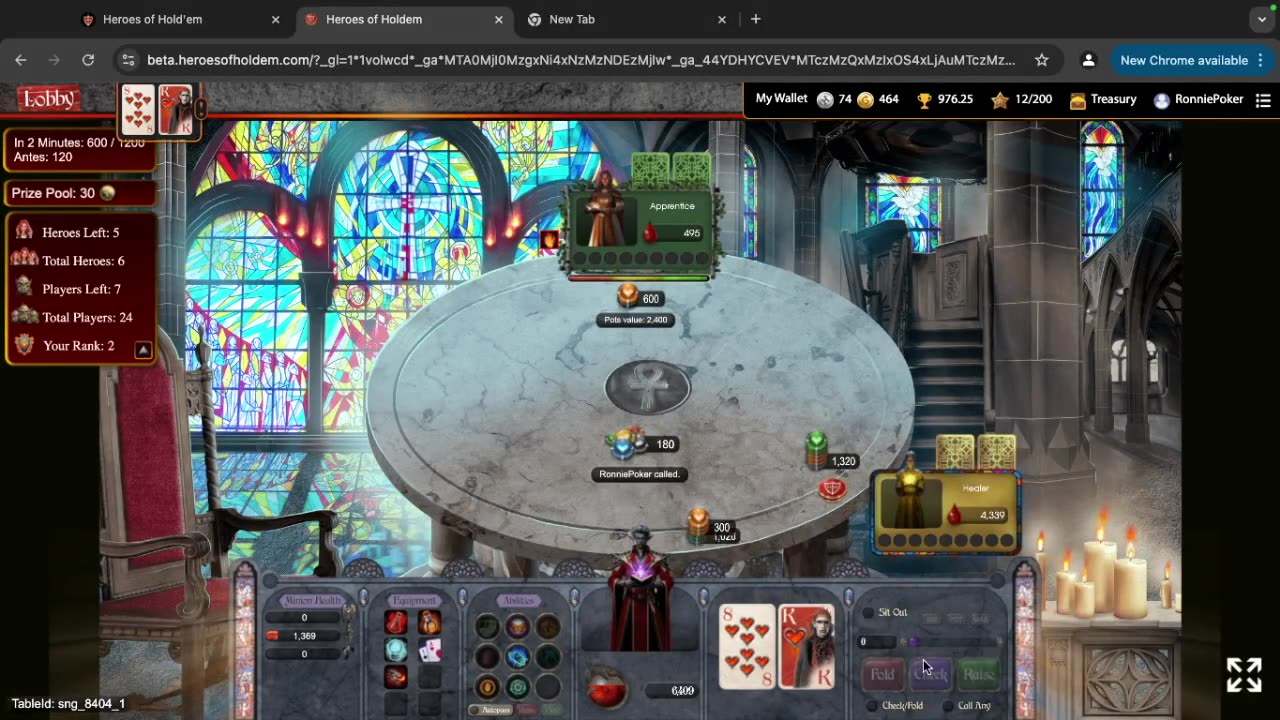The height and width of the screenshot is (720, 1280).
Task: Enable the Sit Out checkbox
Action: [868, 612]
